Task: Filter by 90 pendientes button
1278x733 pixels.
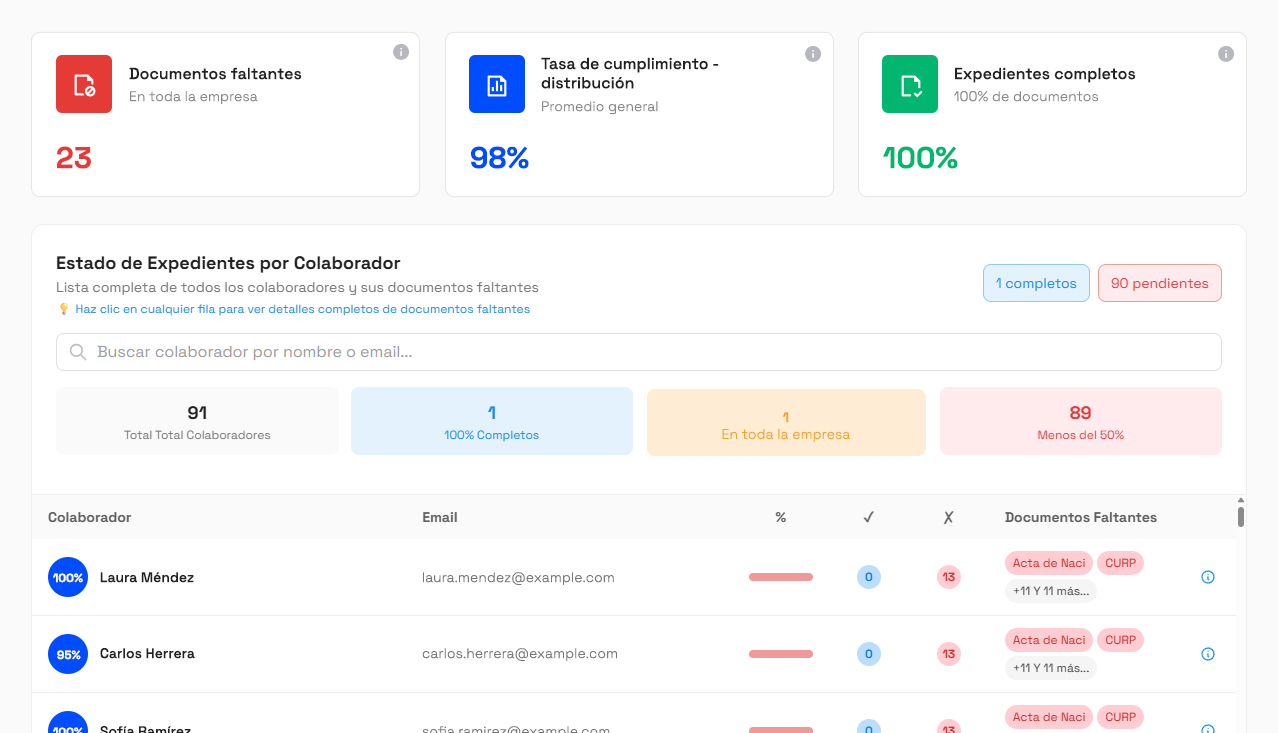Action: pyautogui.click(x=1160, y=283)
